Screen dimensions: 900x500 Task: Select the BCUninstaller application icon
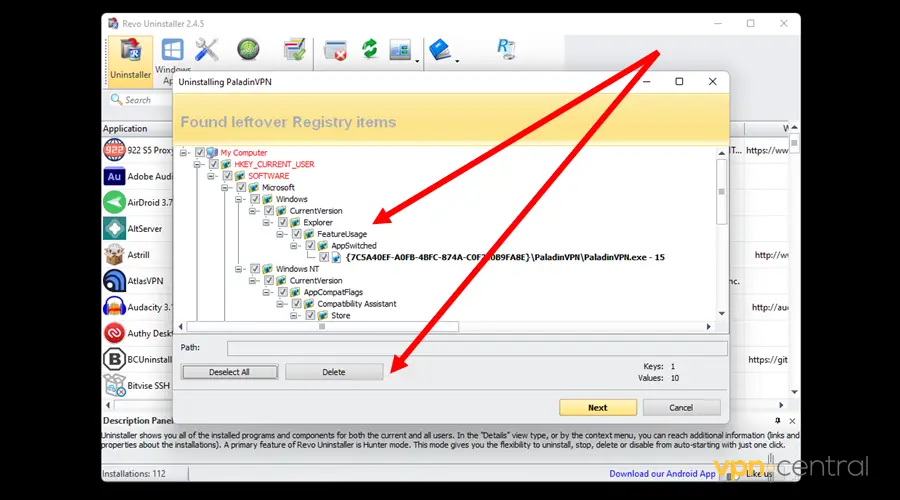(114, 359)
